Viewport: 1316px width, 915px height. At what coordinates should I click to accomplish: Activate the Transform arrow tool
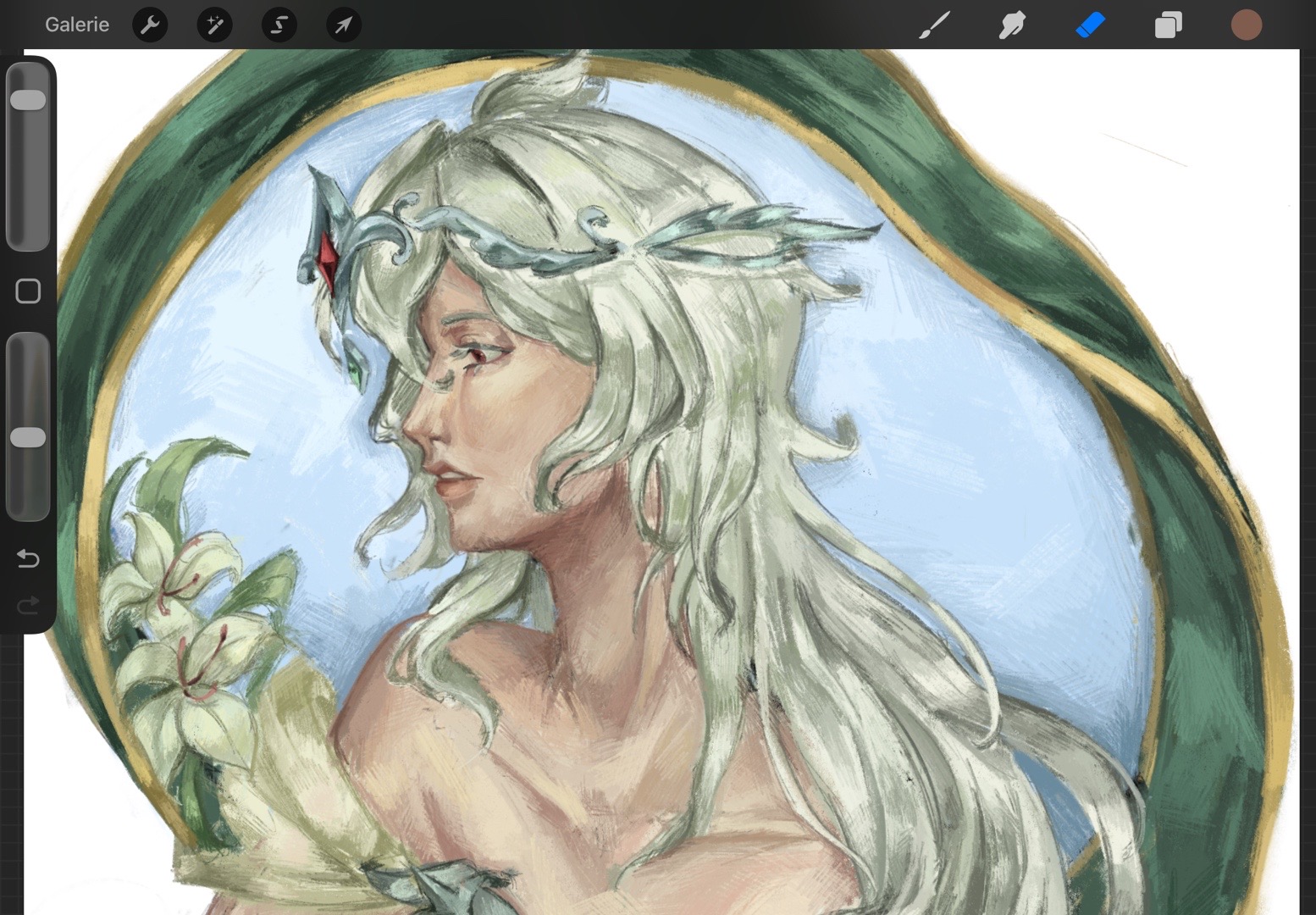(x=344, y=25)
